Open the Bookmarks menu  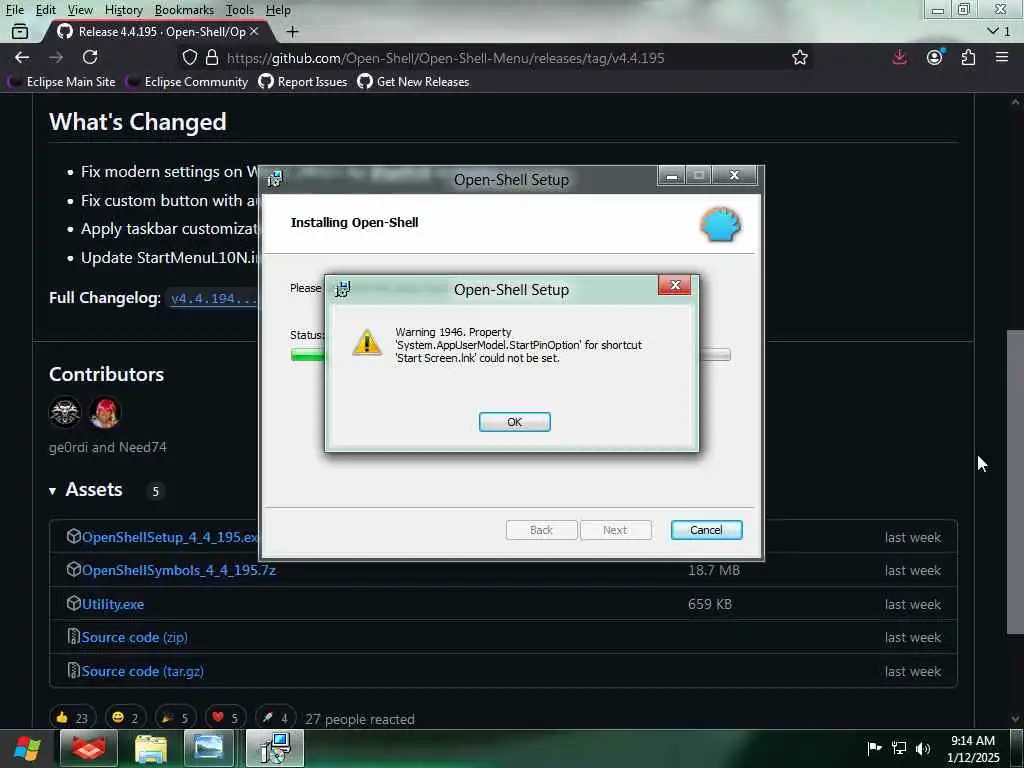click(184, 10)
